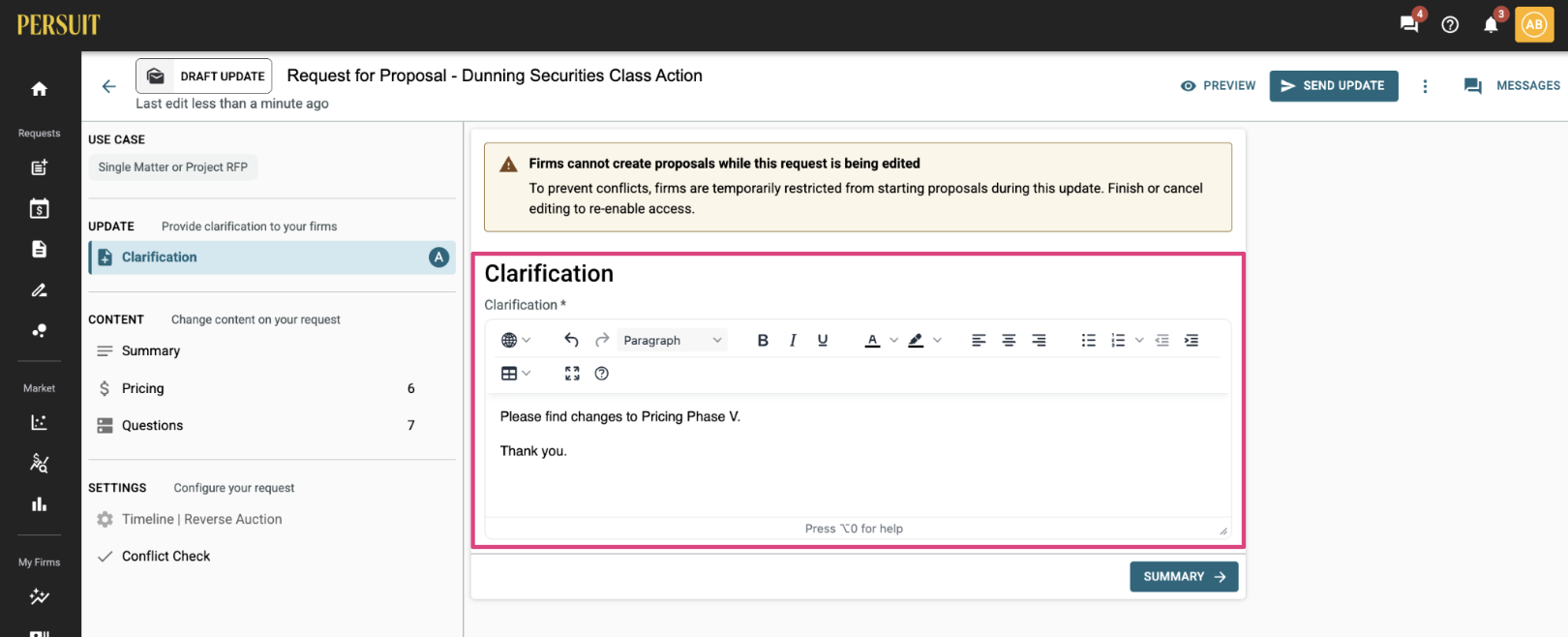Open the AB user avatar menu
The height and width of the screenshot is (637, 1568).
[x=1534, y=24]
